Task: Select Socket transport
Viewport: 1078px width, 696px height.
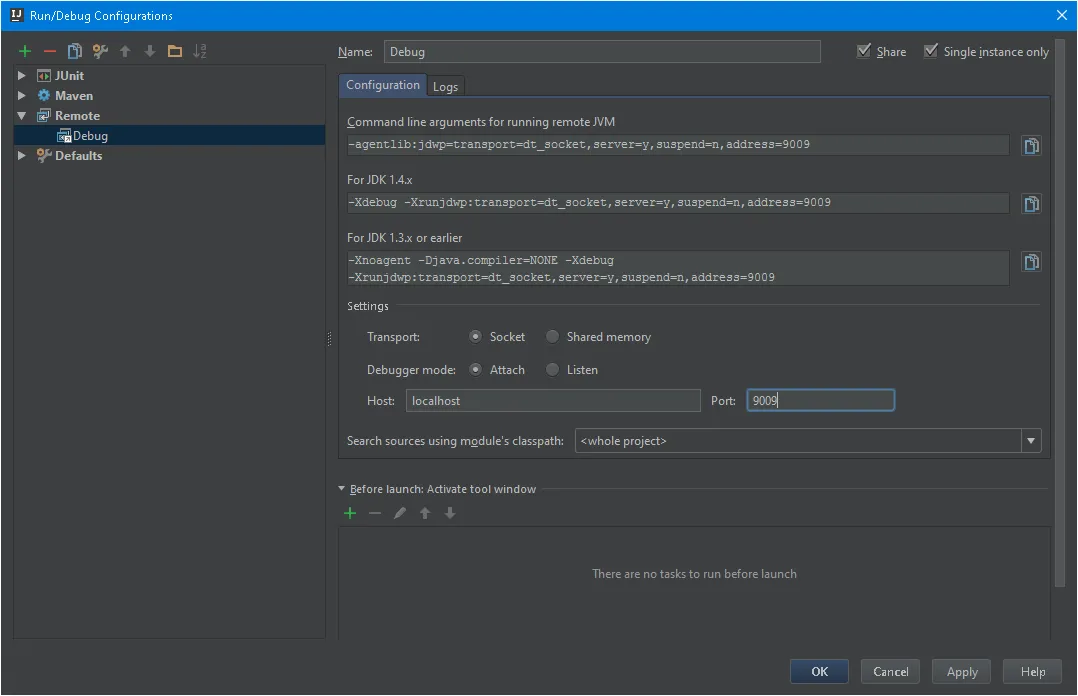Action: tap(475, 336)
